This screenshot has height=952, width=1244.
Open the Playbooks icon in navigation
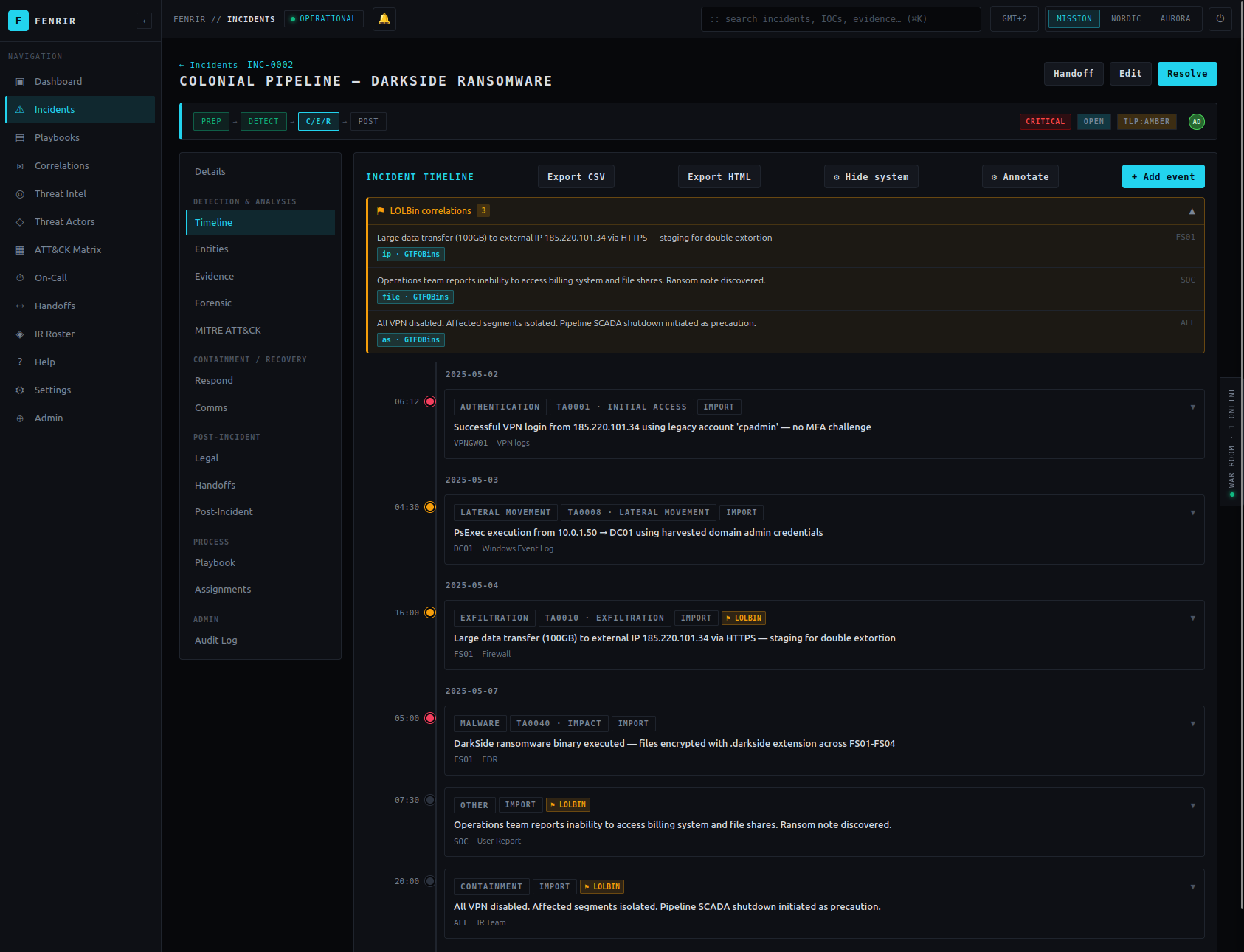point(20,138)
